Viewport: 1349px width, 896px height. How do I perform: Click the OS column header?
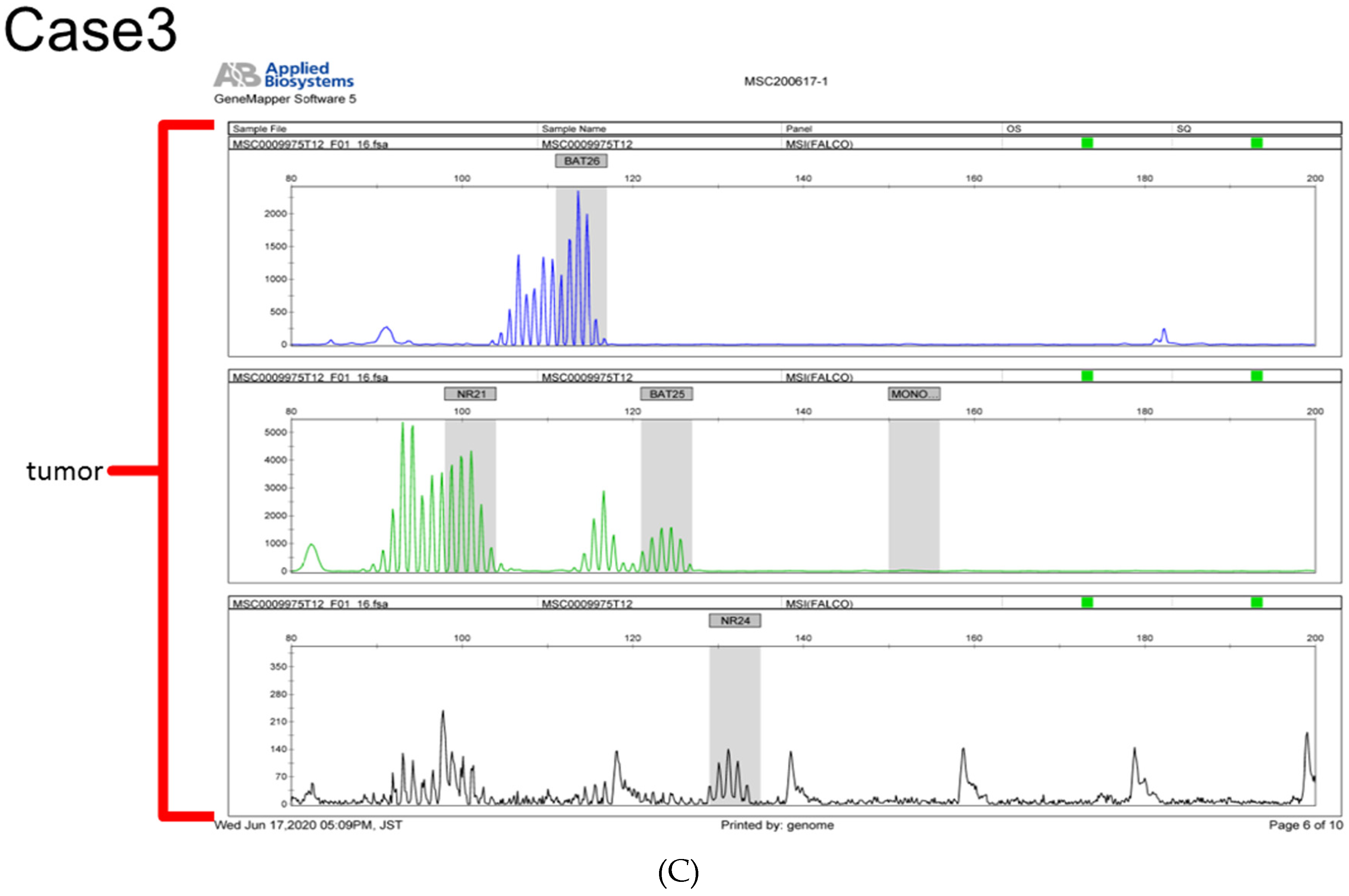(1013, 129)
